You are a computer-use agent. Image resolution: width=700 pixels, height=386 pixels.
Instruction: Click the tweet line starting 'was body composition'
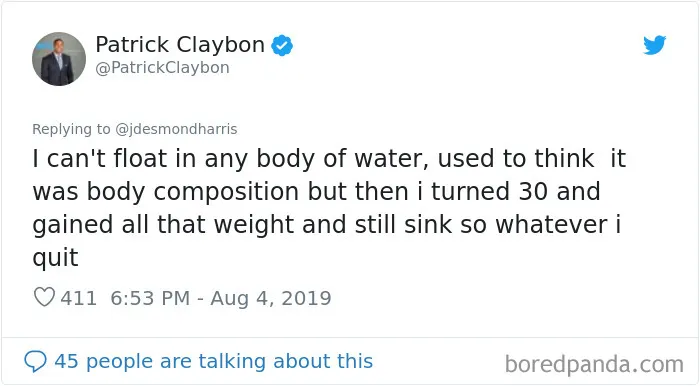(316, 192)
